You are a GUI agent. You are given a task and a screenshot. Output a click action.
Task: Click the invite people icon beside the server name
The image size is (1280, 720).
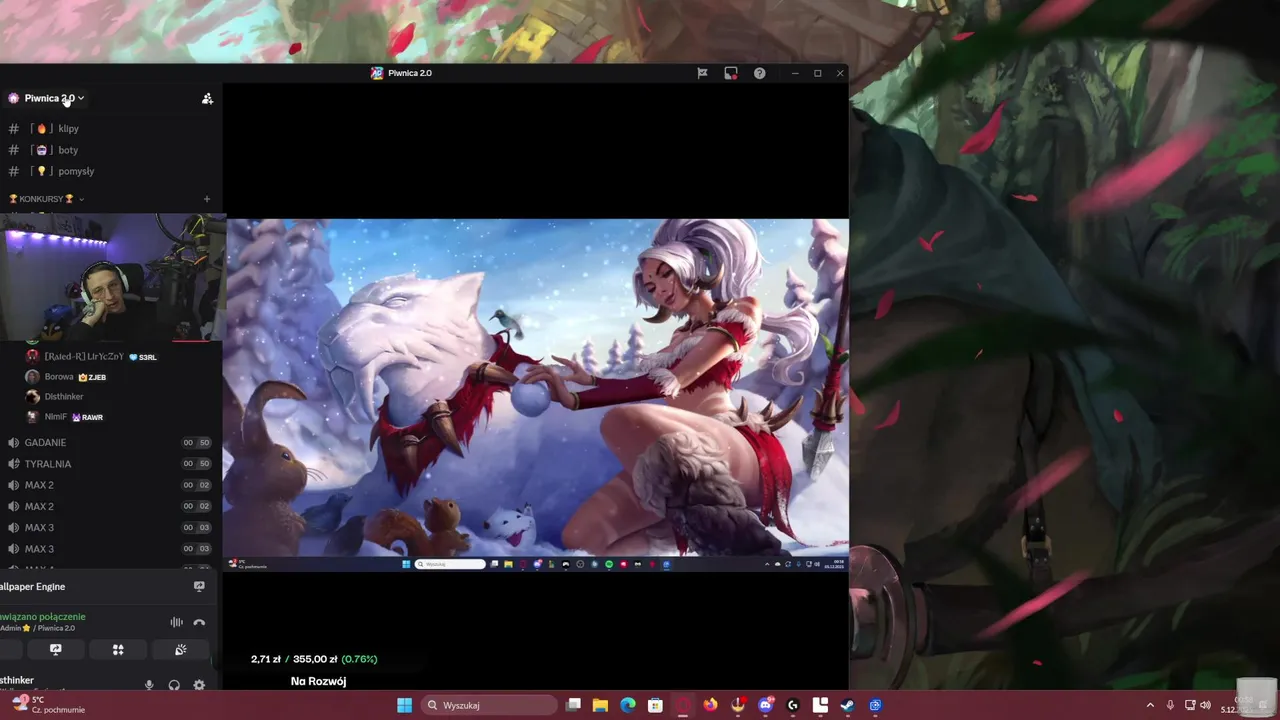point(207,98)
